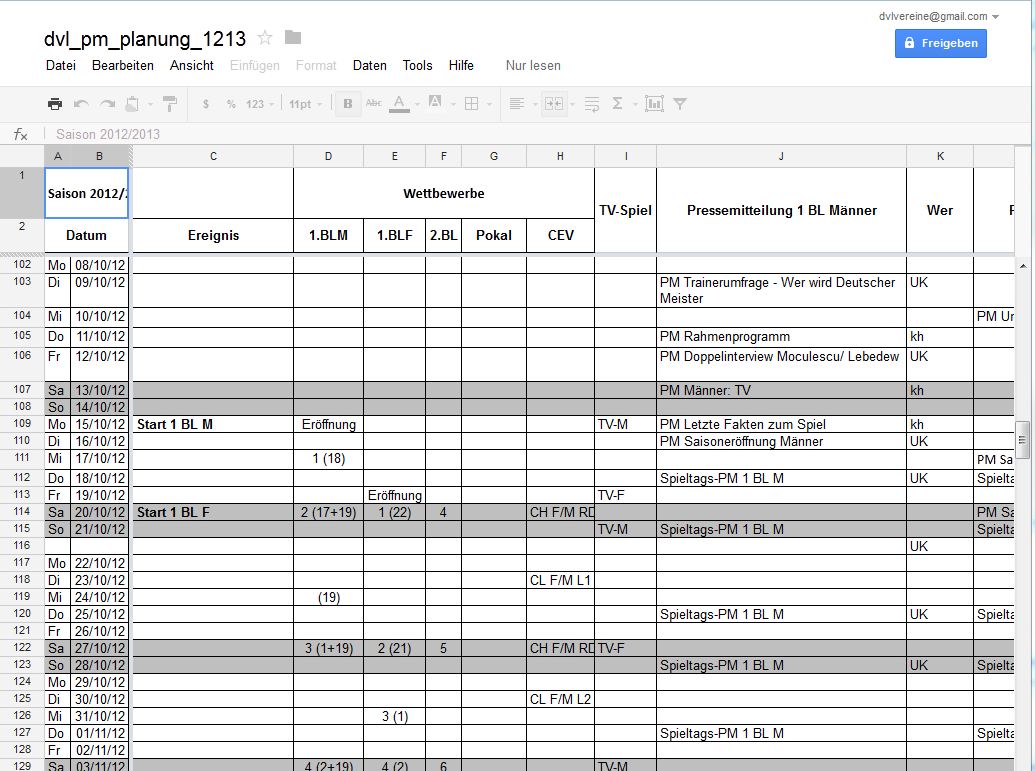Toggle wrap text in toolbar
1035x771 pixels.
pos(591,103)
